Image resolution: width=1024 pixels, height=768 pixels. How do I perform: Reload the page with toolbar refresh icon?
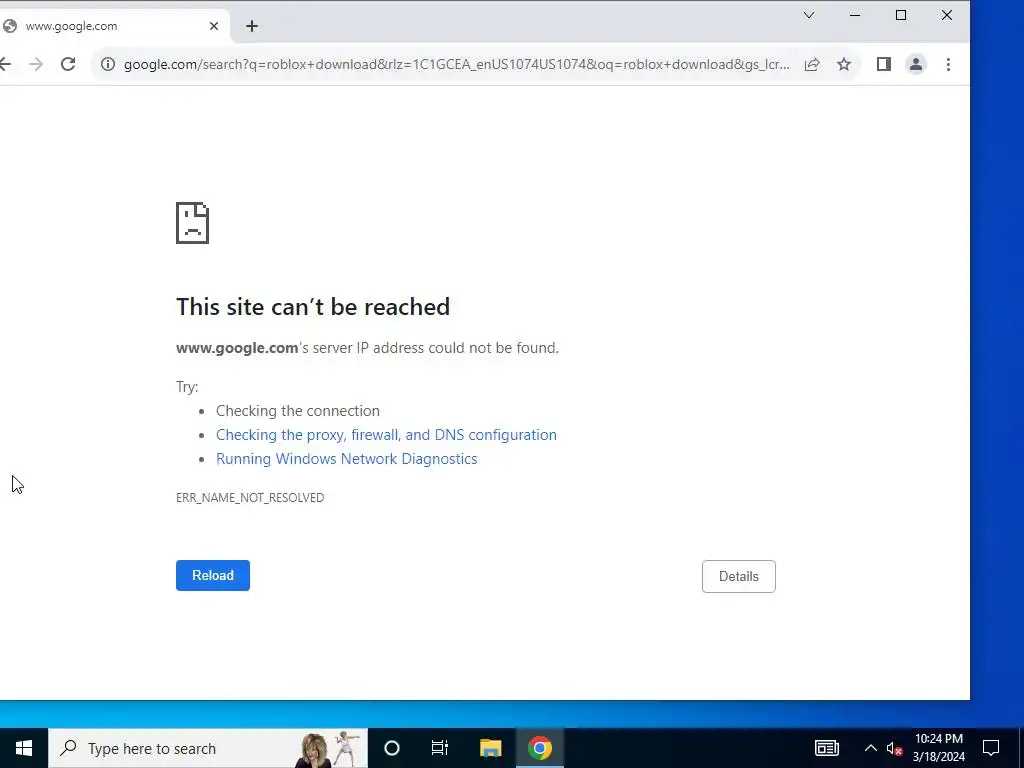68,64
